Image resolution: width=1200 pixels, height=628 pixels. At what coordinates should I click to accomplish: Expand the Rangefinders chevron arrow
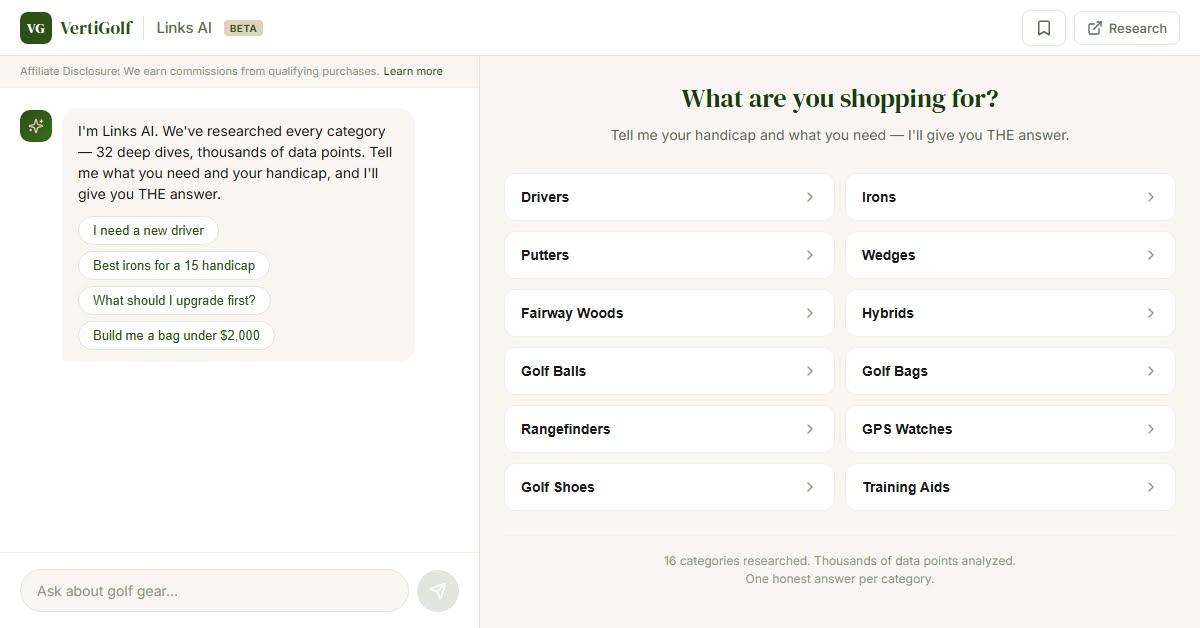click(810, 429)
